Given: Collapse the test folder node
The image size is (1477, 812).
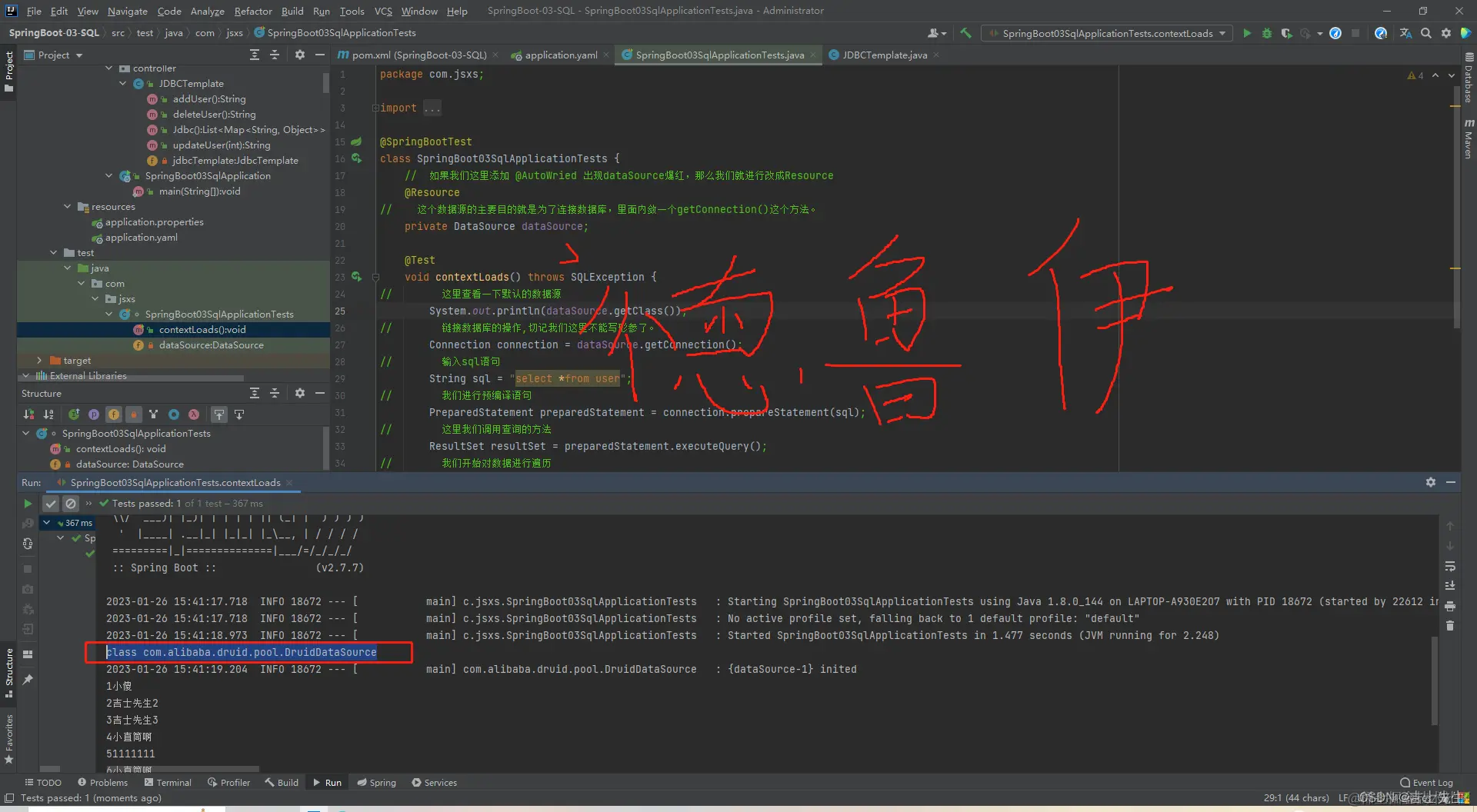Looking at the screenshot, I should tap(54, 252).
